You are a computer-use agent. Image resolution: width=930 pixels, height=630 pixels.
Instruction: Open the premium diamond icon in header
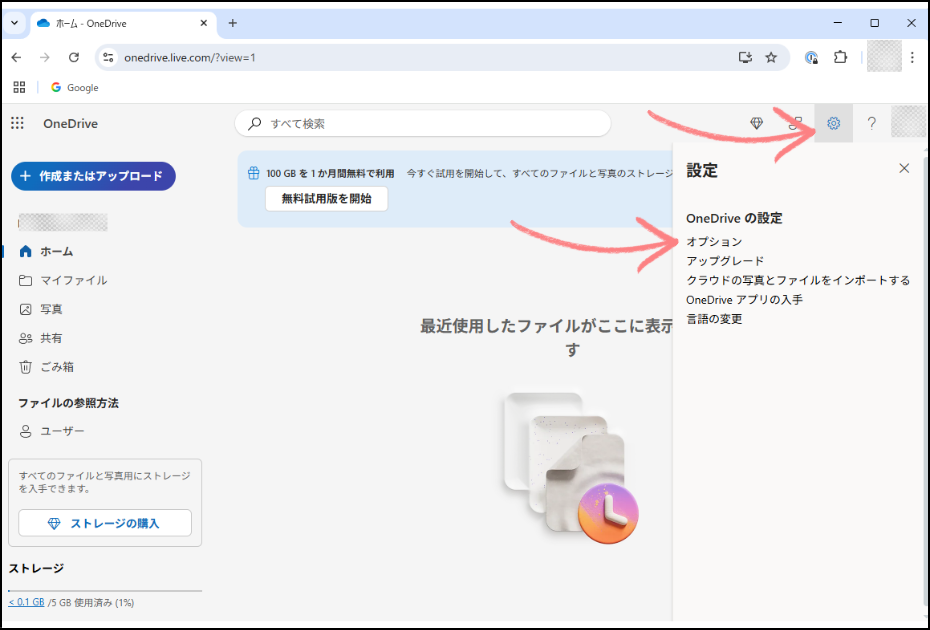[x=756, y=123]
